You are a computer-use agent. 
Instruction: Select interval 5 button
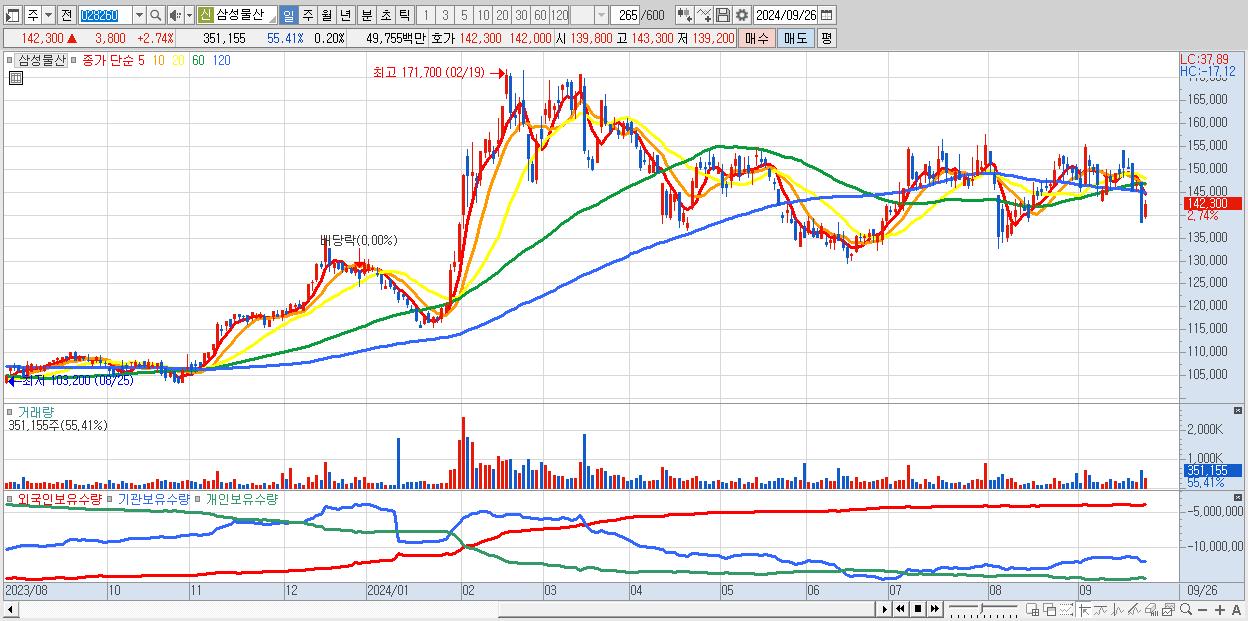(x=464, y=15)
